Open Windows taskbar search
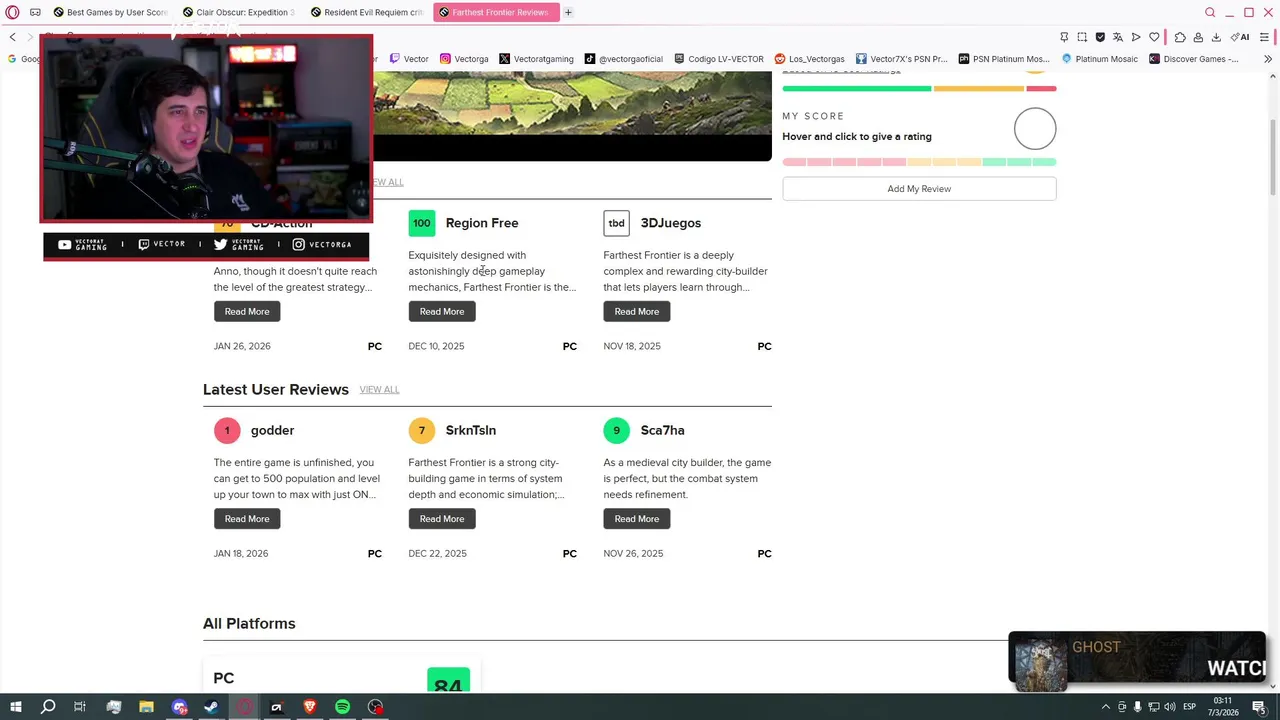The image size is (1280, 720). pos(47,707)
